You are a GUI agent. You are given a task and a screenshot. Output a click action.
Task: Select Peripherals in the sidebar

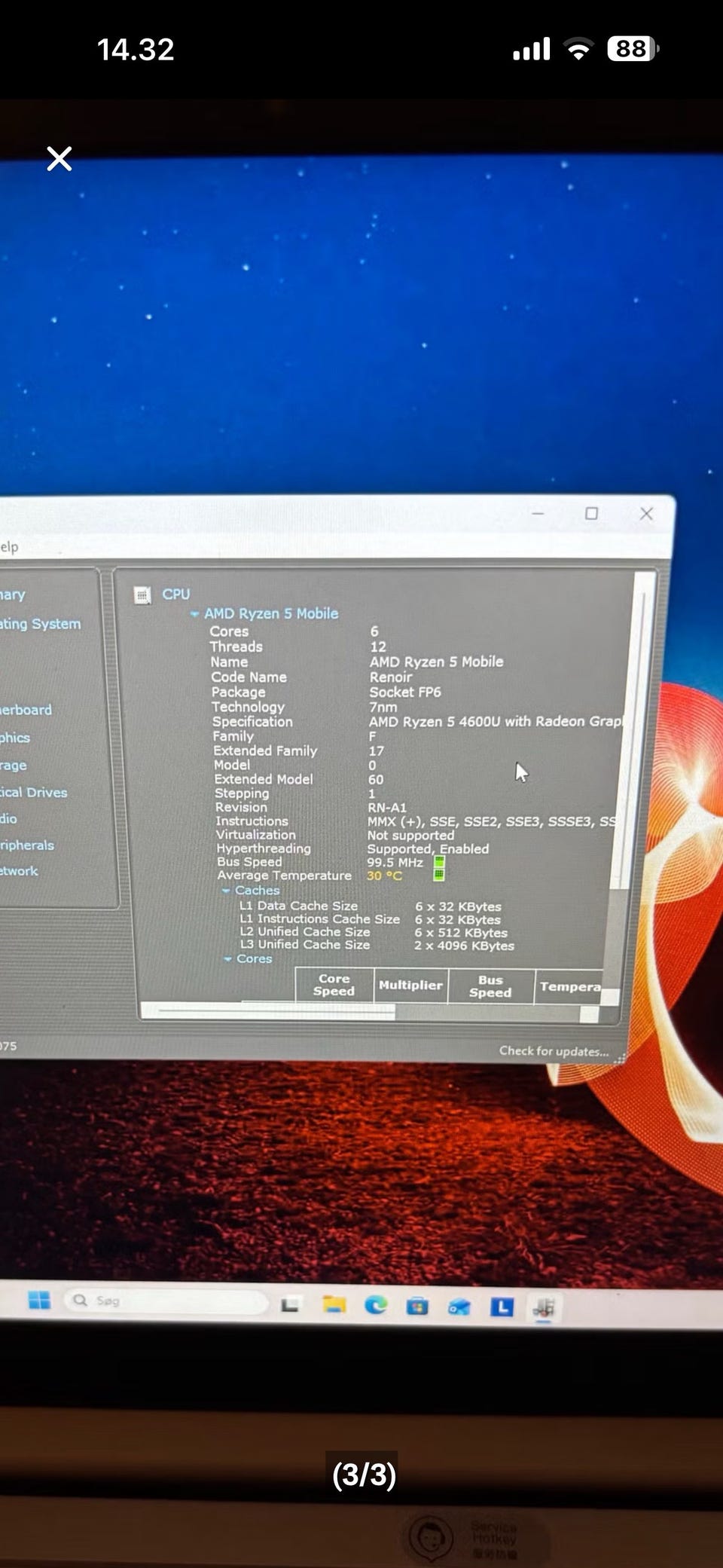coord(27,845)
